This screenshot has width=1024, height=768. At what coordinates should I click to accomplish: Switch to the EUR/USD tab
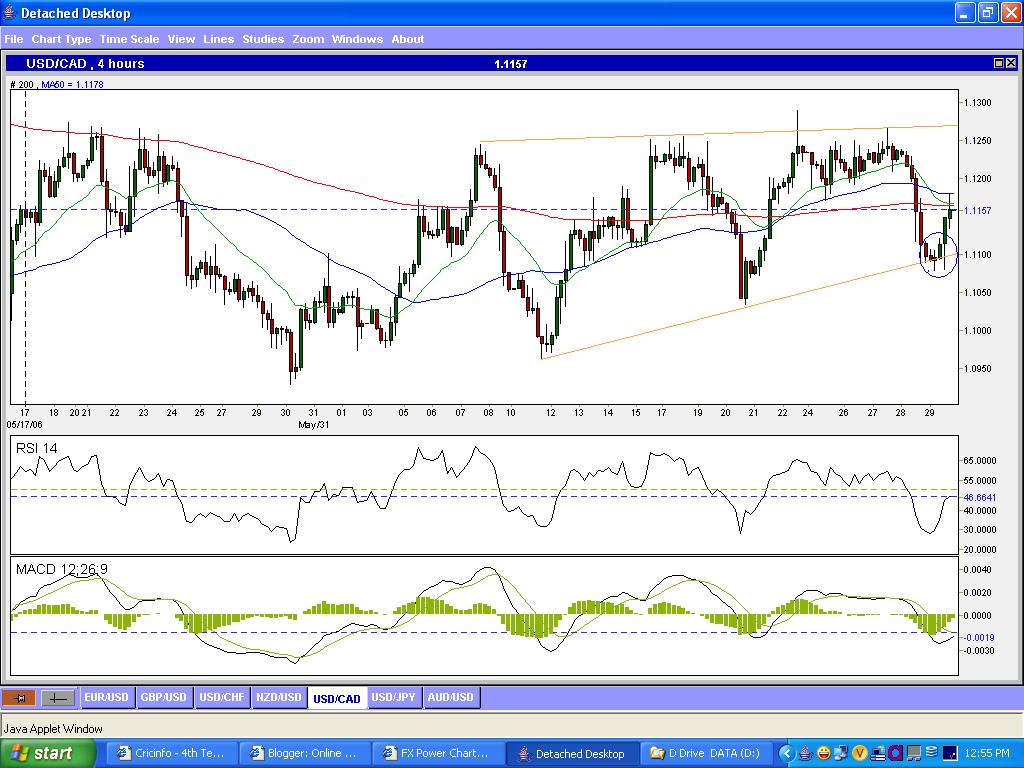(106, 697)
